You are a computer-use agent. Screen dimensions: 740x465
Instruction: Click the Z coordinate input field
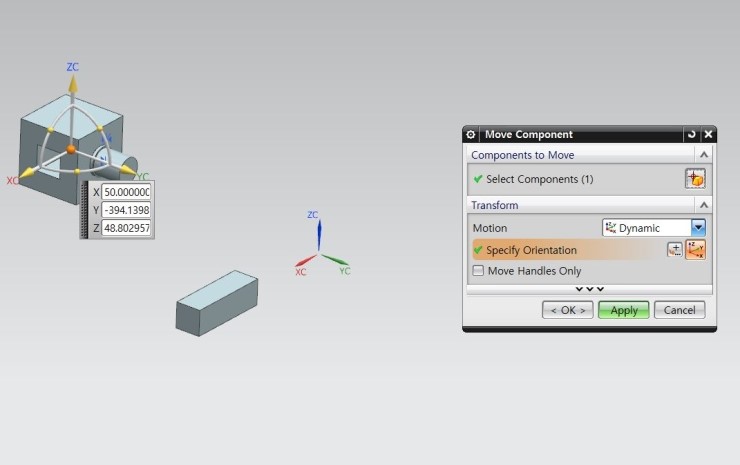(x=125, y=228)
